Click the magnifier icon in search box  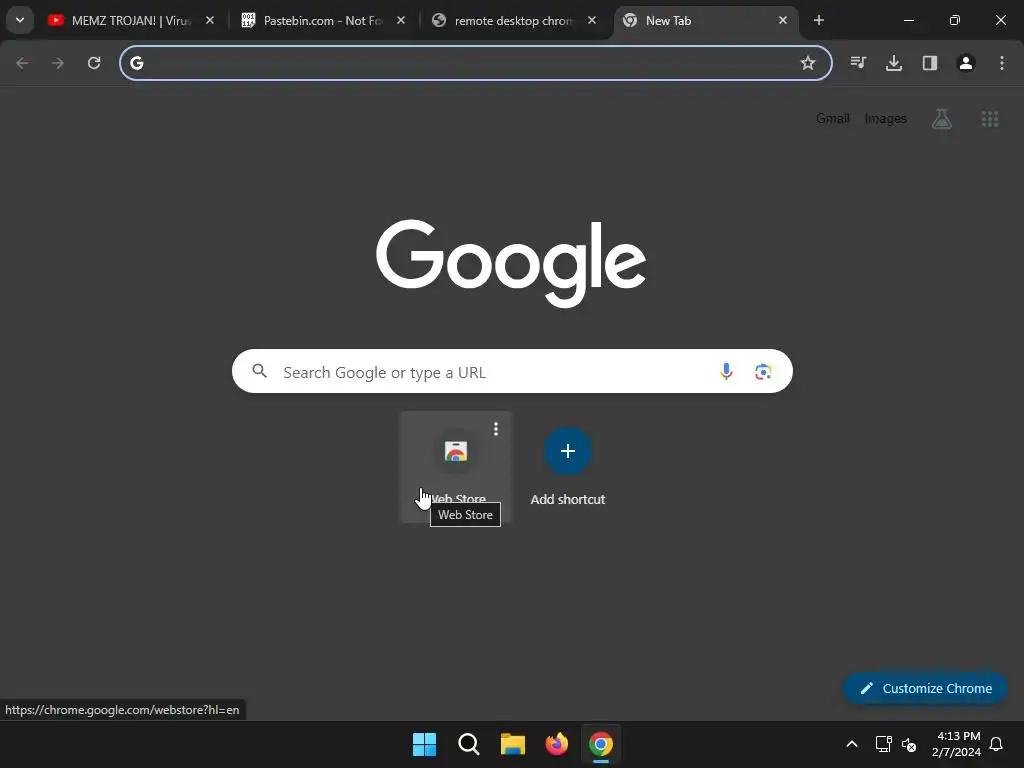coord(260,372)
